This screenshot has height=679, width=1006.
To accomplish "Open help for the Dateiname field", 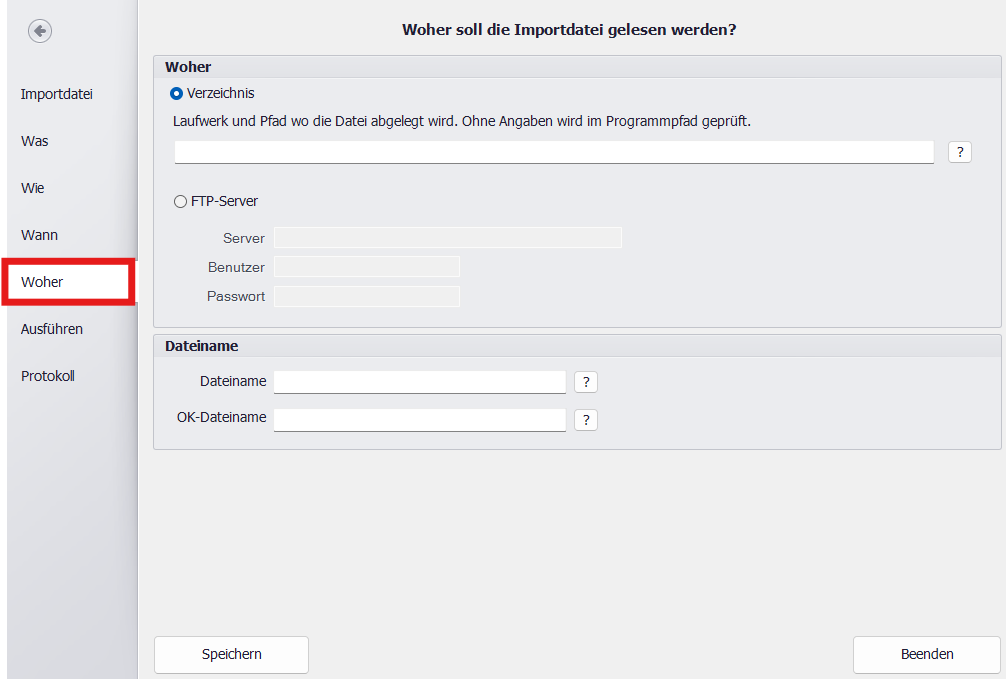I will click(586, 382).
